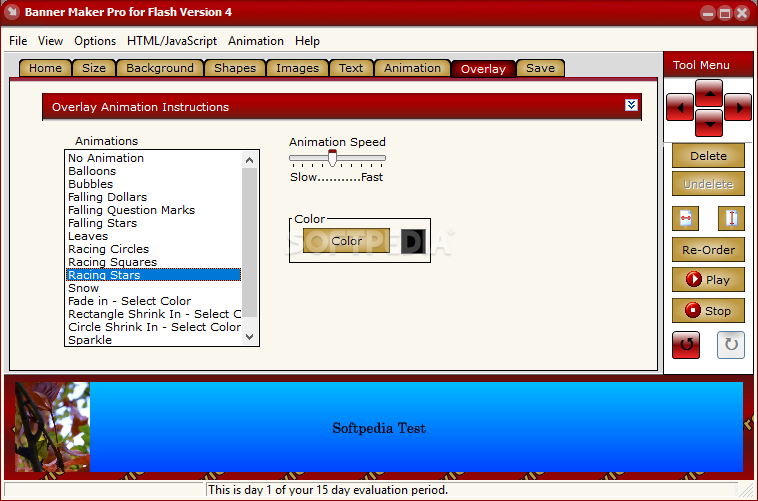758x501 pixels.
Task: Click the horizontal center alignment icon
Action: [x=685, y=218]
